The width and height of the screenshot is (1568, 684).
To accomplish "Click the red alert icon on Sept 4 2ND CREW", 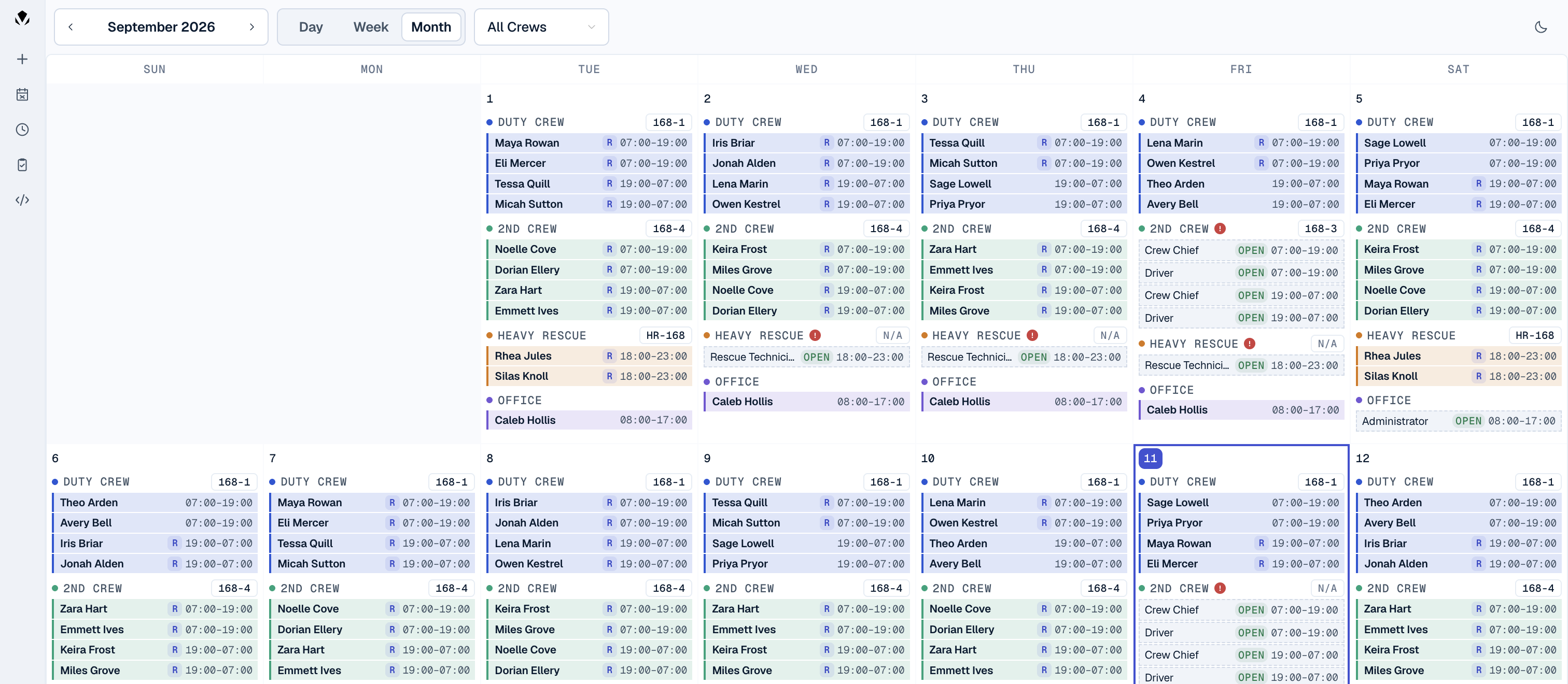I will point(1220,229).
